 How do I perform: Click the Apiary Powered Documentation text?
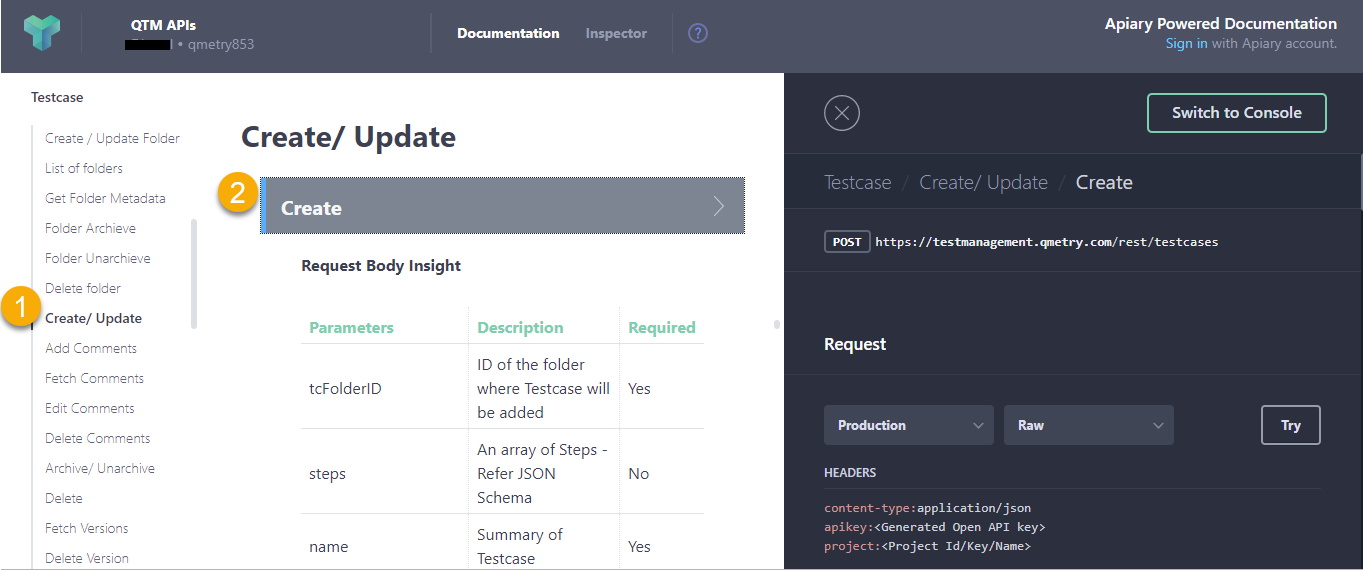pos(1220,24)
